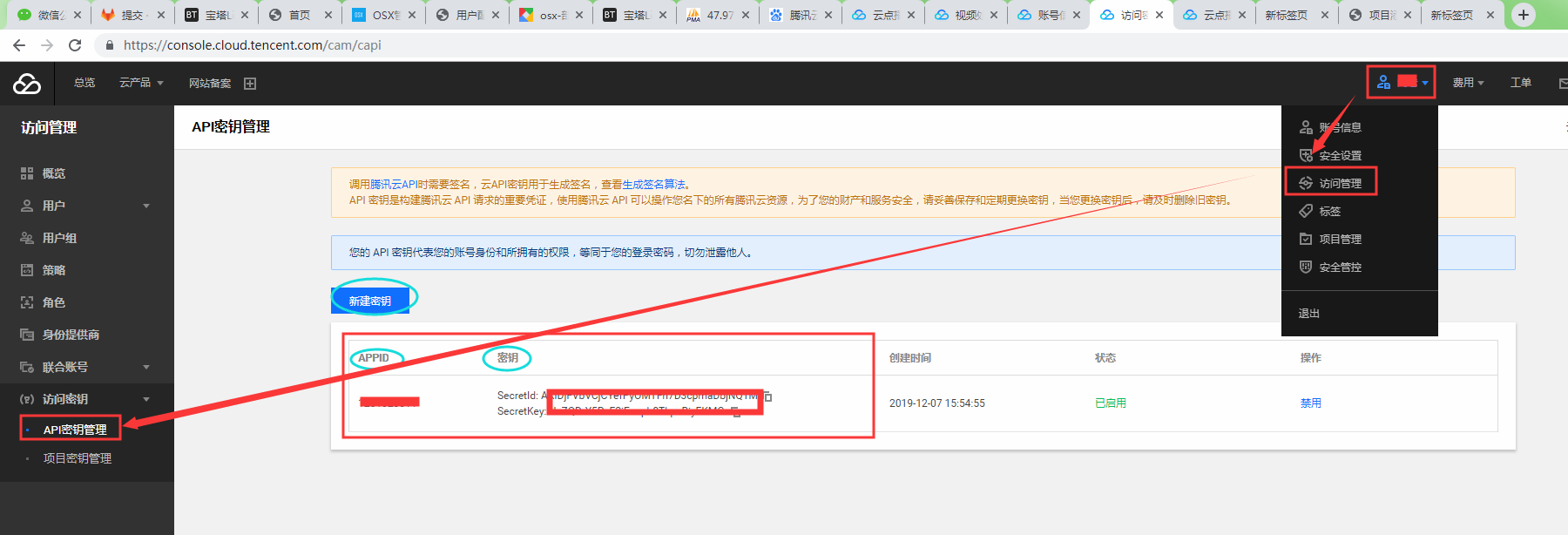The height and width of the screenshot is (535, 1568).
Task: Click the 角色 role icon in sidebar
Action: coord(27,302)
